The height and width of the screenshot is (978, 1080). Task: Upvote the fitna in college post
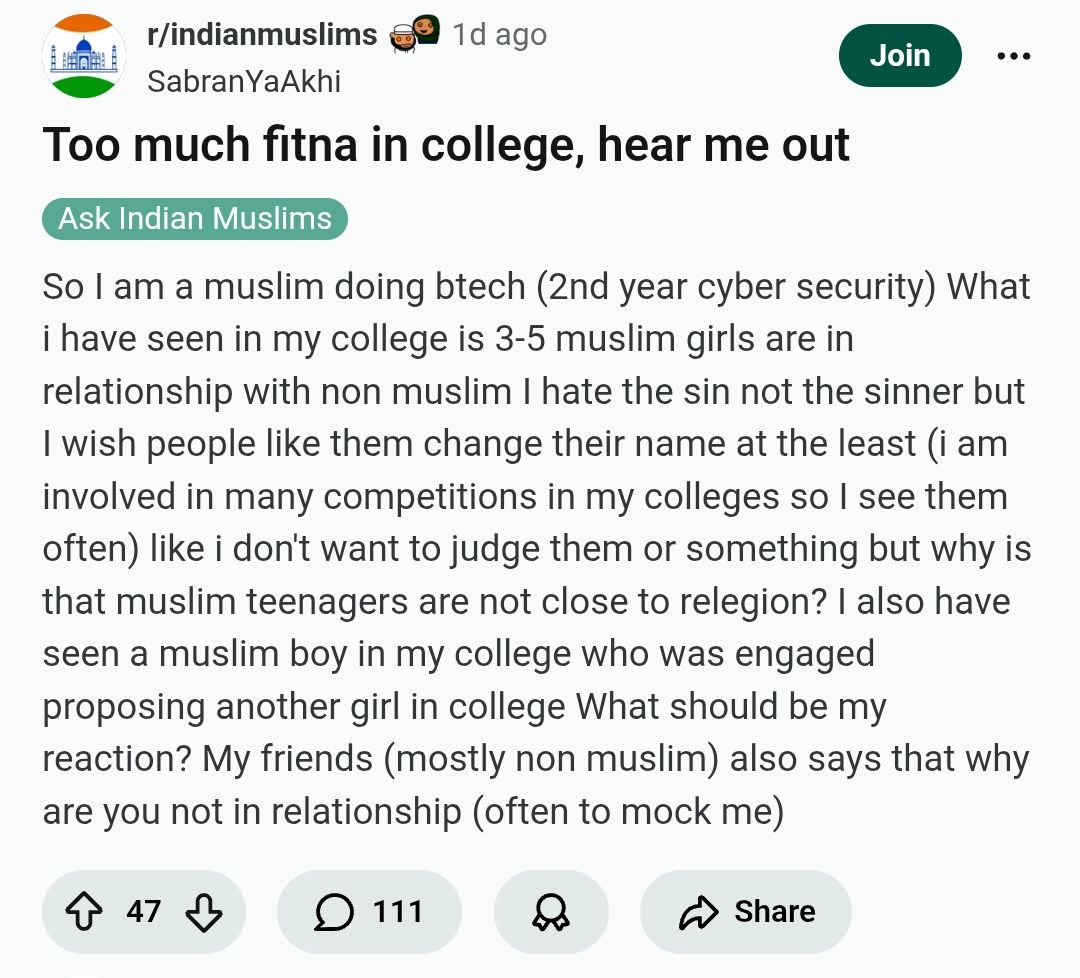pos(82,911)
